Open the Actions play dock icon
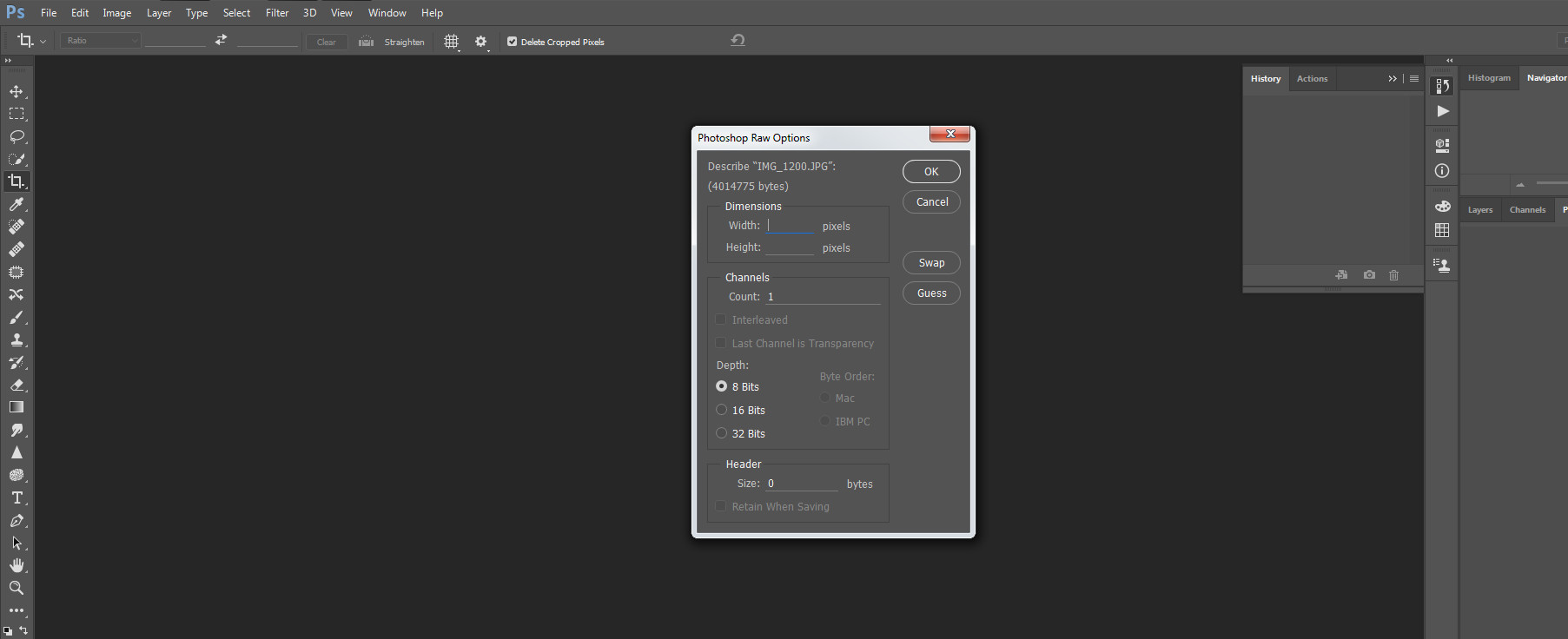 [1442, 111]
